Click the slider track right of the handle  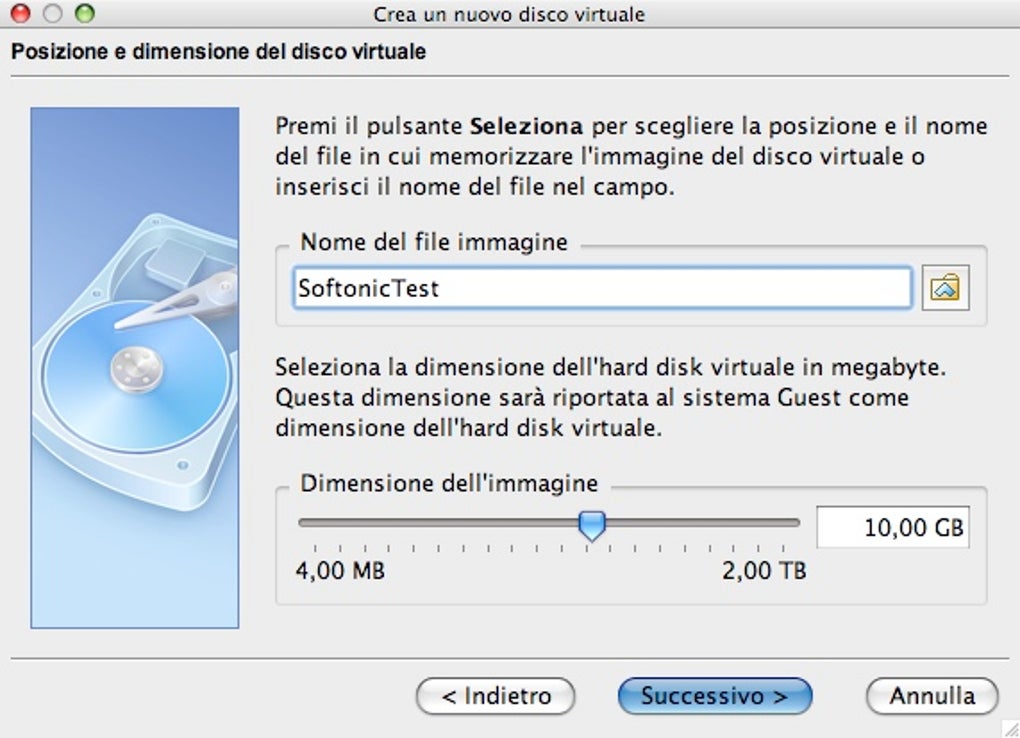pos(700,522)
